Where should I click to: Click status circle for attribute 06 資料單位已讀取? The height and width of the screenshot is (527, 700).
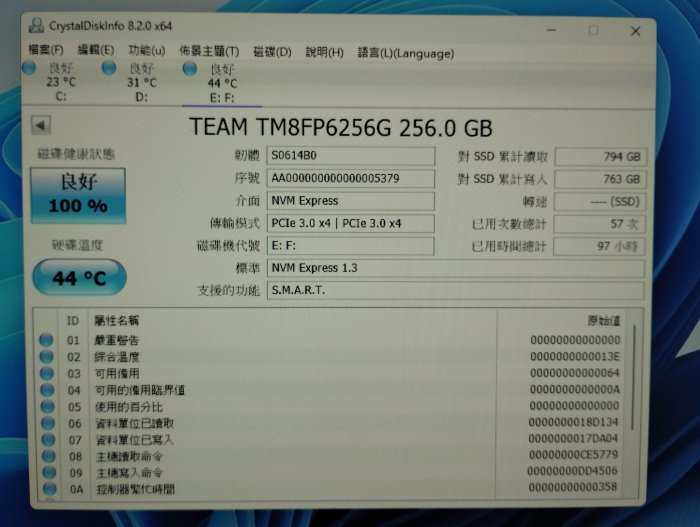click(48, 423)
